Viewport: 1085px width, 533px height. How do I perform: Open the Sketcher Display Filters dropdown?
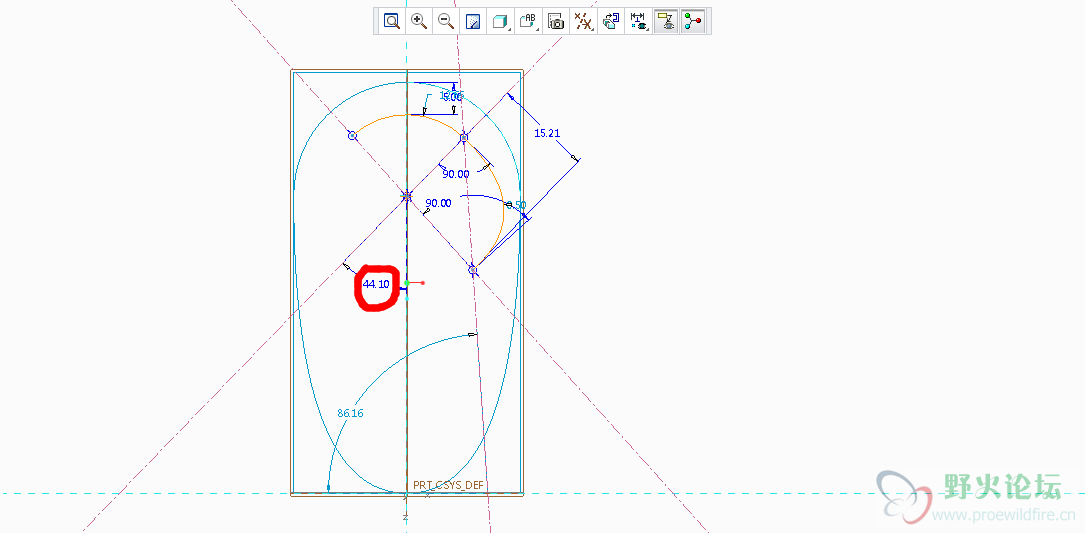639,21
